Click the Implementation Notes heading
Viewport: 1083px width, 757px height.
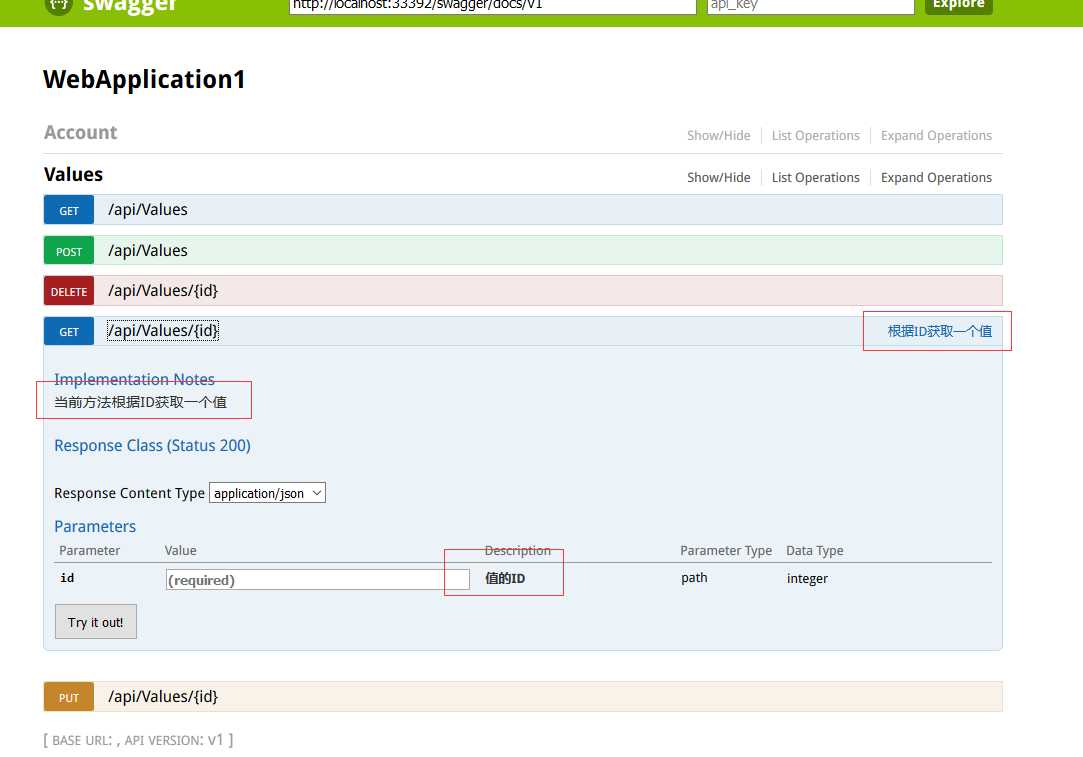point(134,379)
